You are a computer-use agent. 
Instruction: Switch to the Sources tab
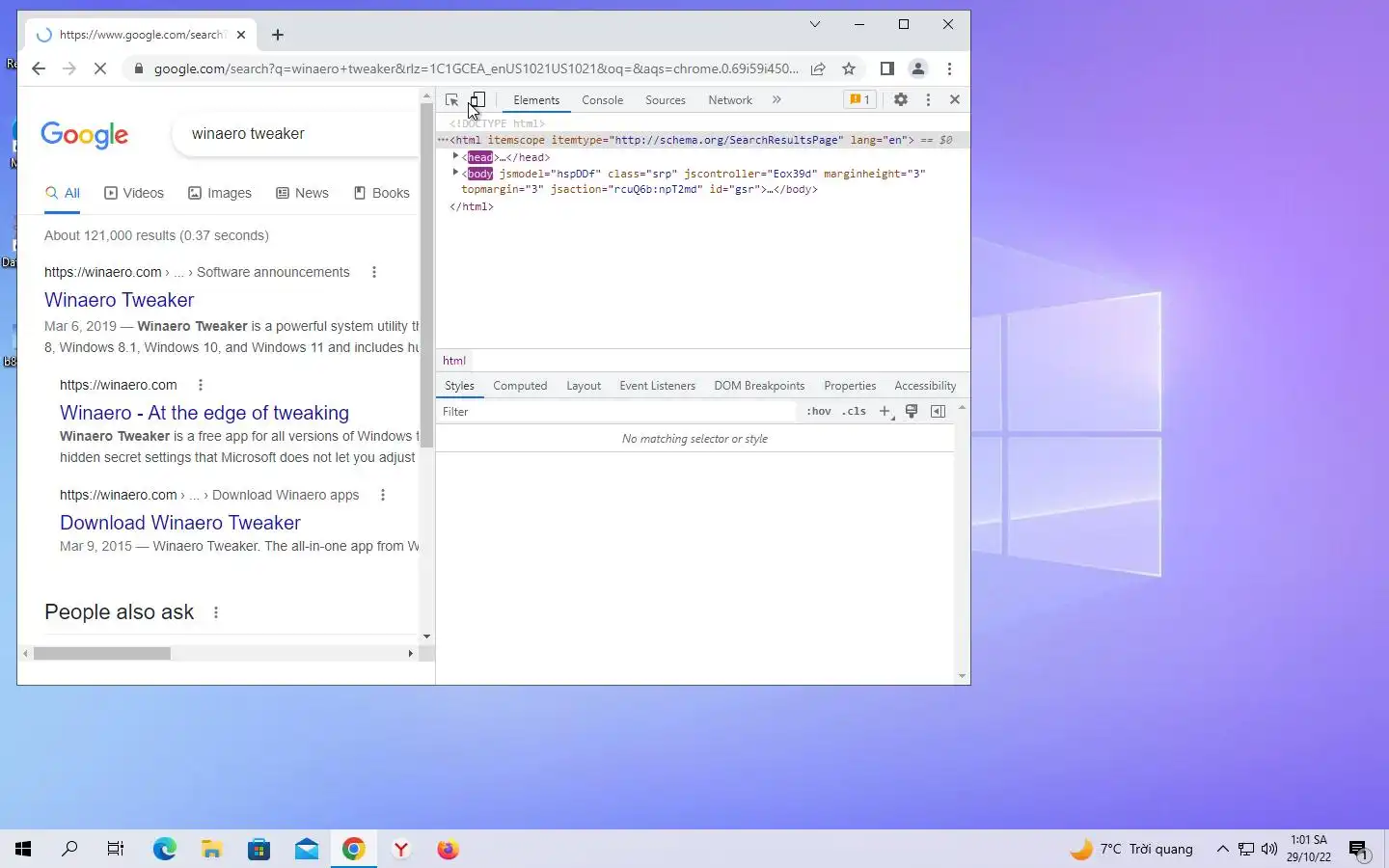pos(666,100)
